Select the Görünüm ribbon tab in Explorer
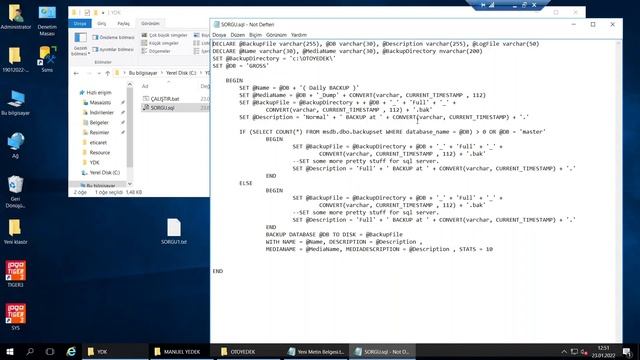This screenshot has height=360, width=640. click(150, 24)
